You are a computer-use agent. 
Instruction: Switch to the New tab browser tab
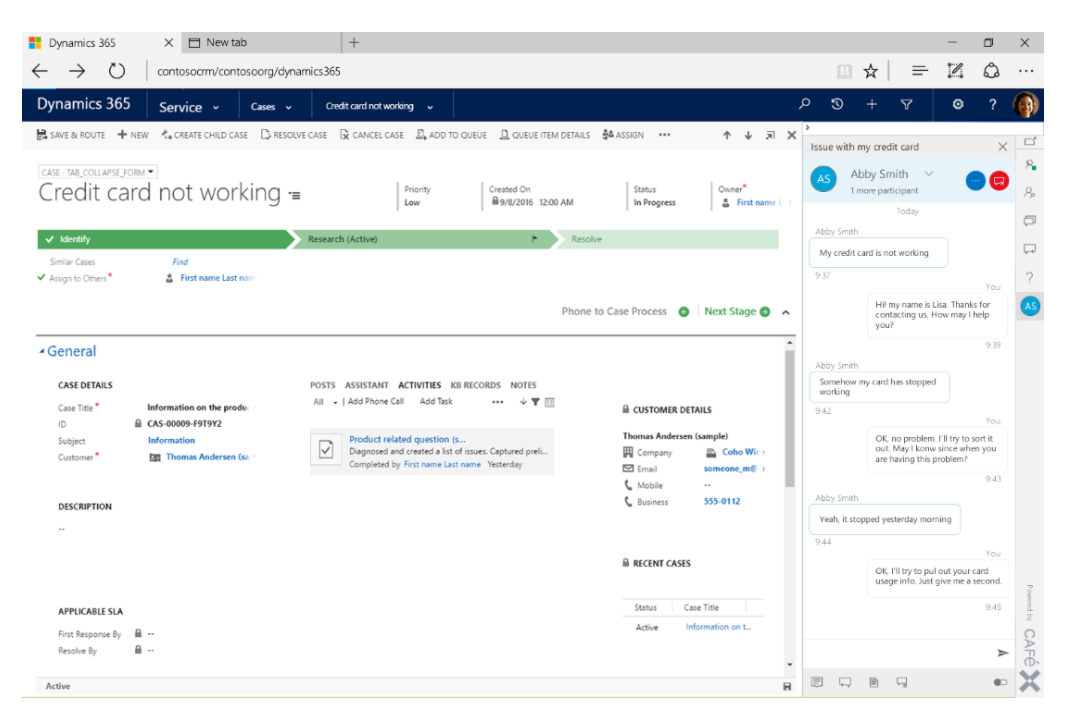(x=263, y=42)
